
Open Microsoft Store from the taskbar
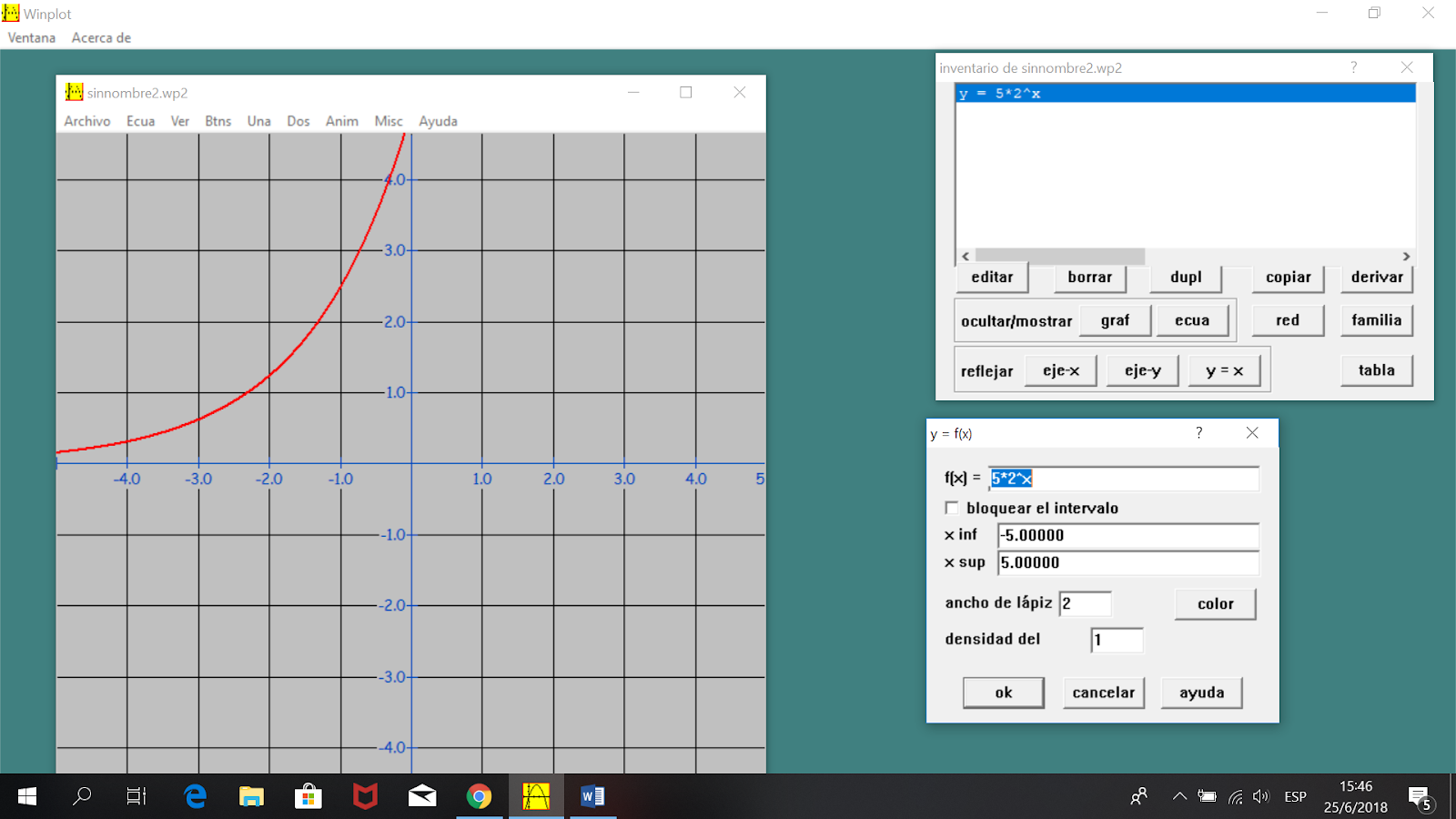[x=308, y=796]
